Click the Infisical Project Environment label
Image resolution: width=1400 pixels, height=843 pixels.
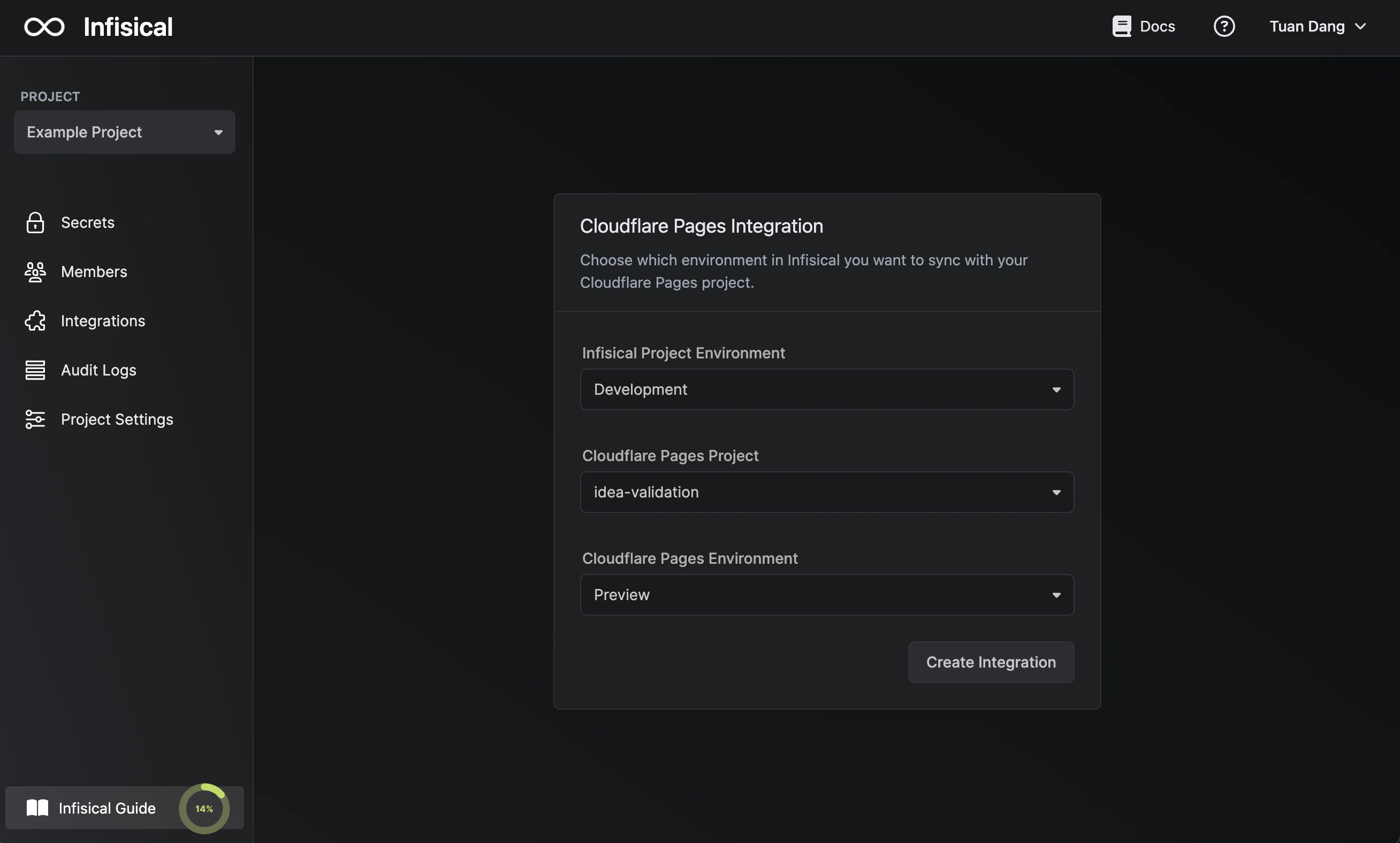[x=683, y=352]
